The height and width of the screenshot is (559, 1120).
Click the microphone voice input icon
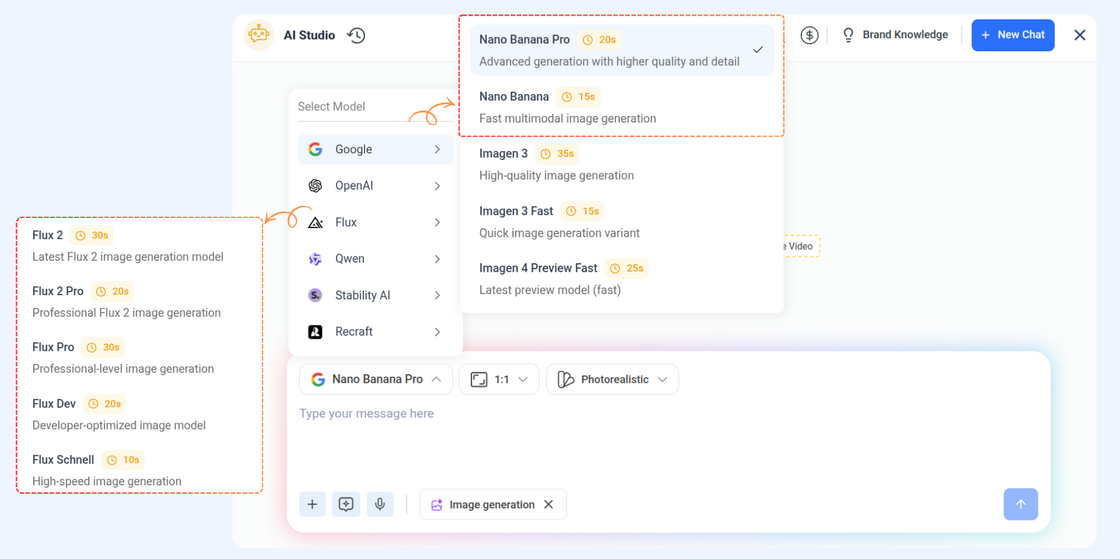(380, 504)
